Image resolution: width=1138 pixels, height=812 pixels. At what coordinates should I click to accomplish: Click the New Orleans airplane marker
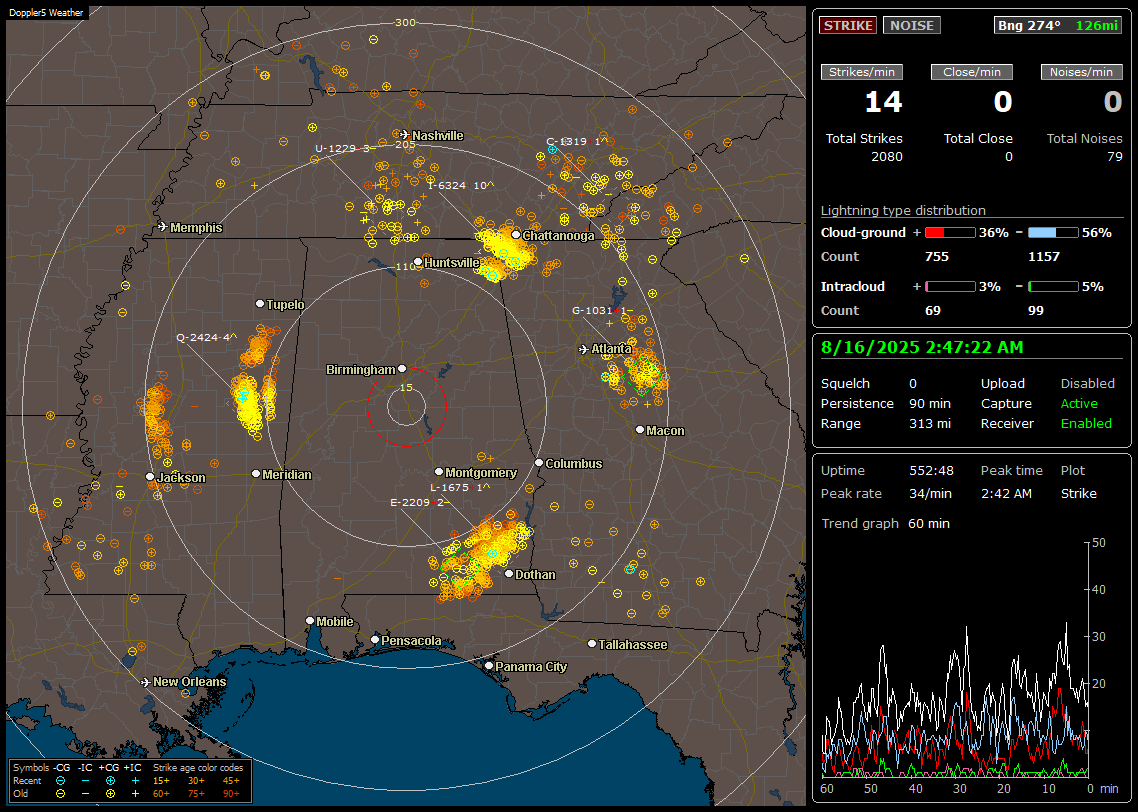pyautogui.click(x=146, y=682)
